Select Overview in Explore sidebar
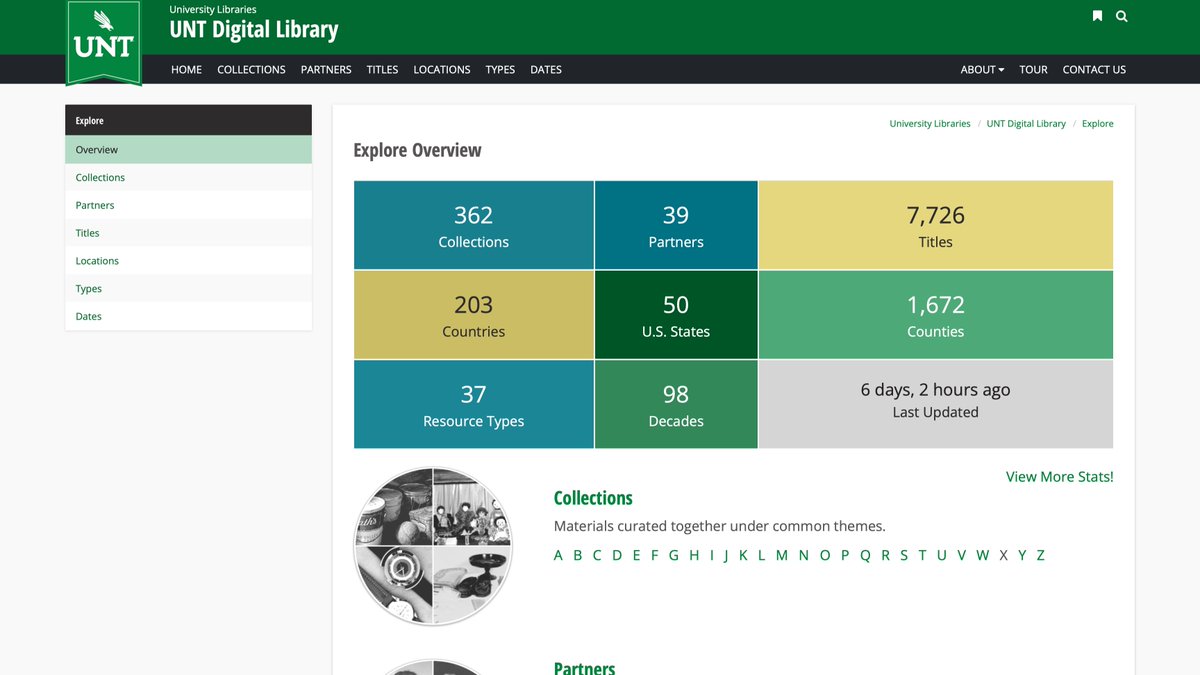This screenshot has height=675, width=1200. tap(188, 150)
